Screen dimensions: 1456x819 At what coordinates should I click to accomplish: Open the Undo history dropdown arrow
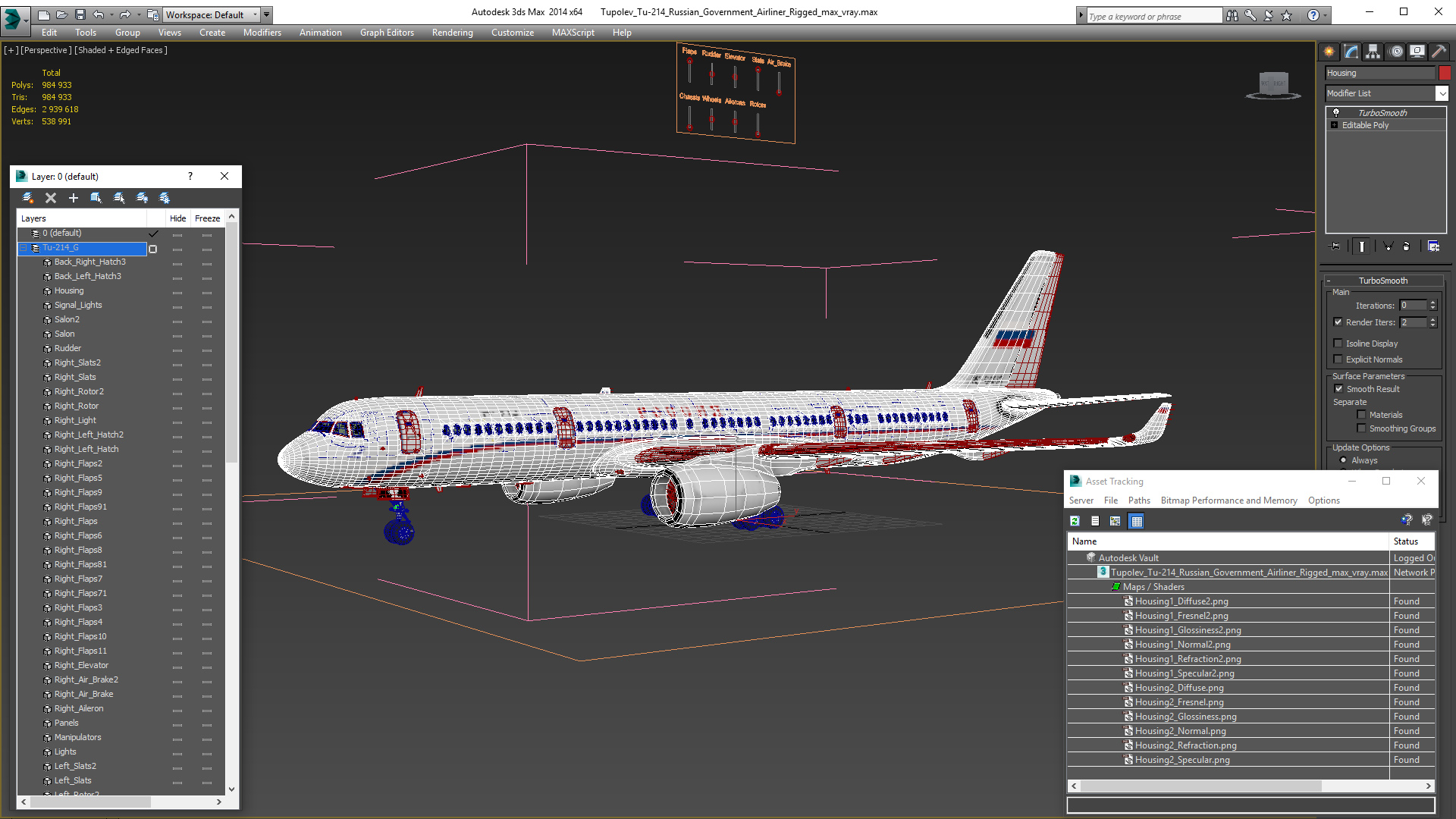[111, 14]
